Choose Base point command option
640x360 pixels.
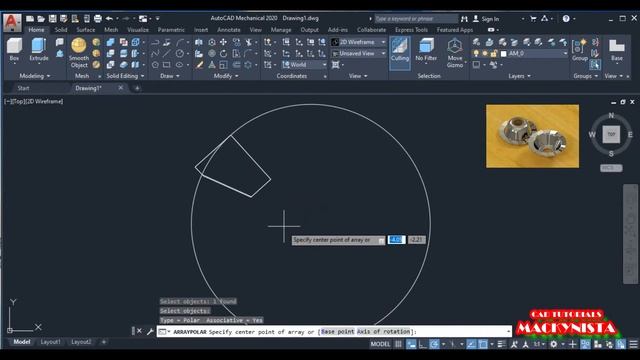pyautogui.click(x=338, y=331)
